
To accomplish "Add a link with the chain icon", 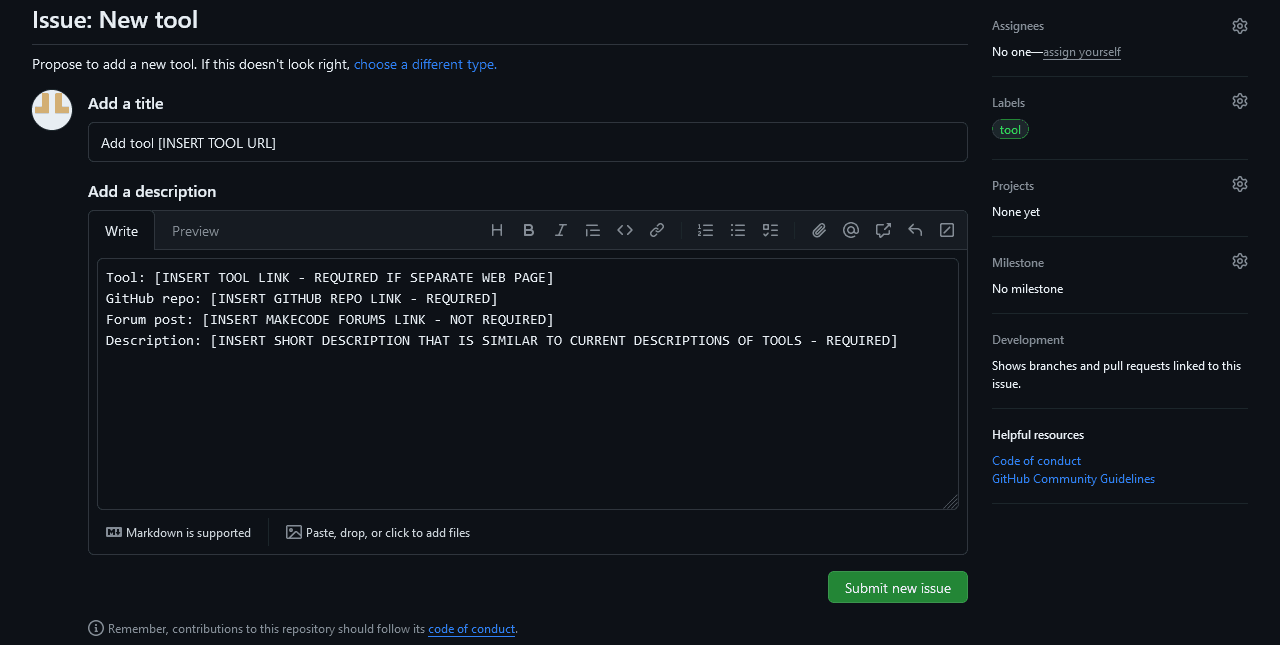I will [x=657, y=230].
